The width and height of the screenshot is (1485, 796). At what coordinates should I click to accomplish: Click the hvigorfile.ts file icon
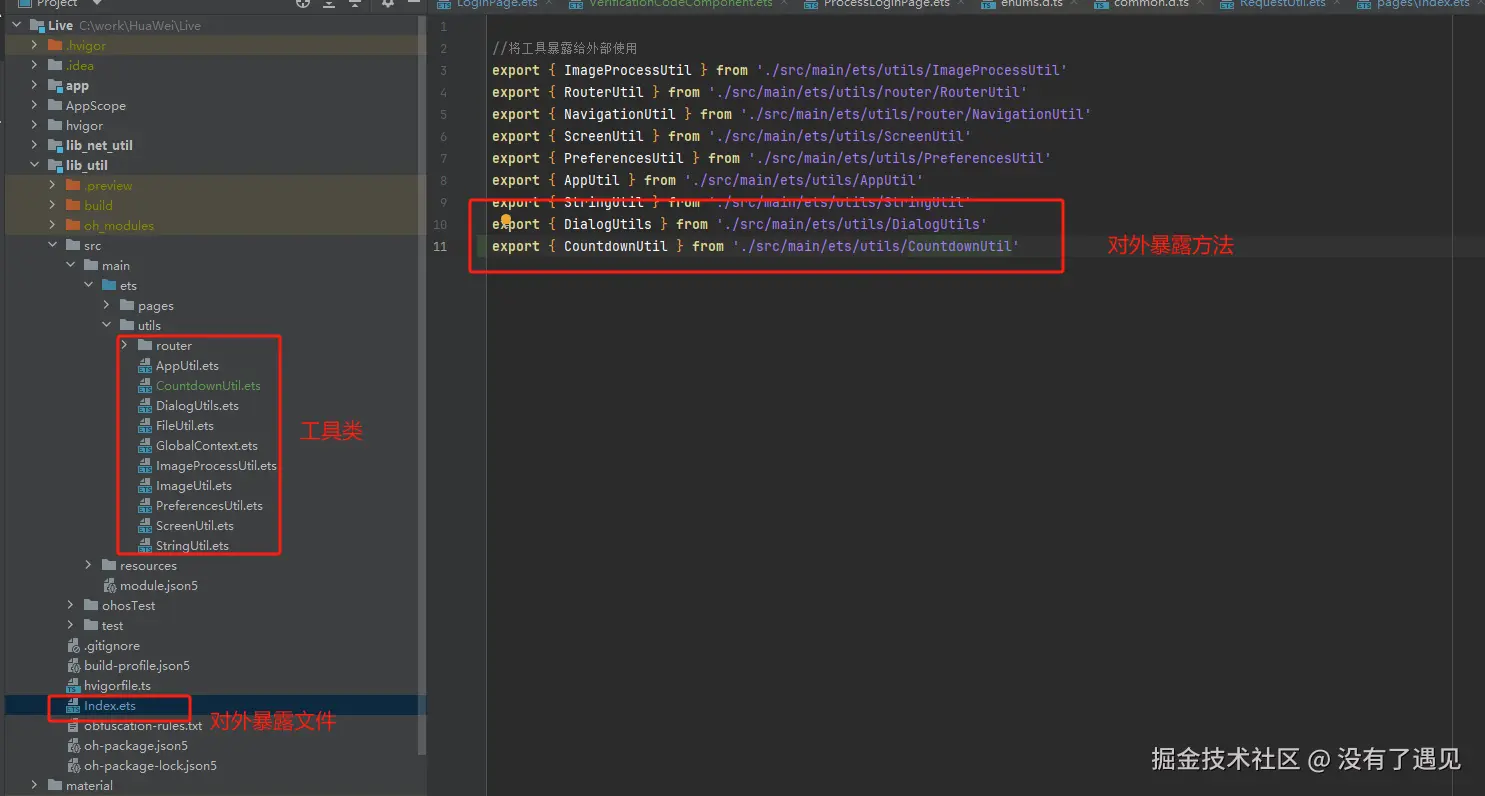(74, 686)
